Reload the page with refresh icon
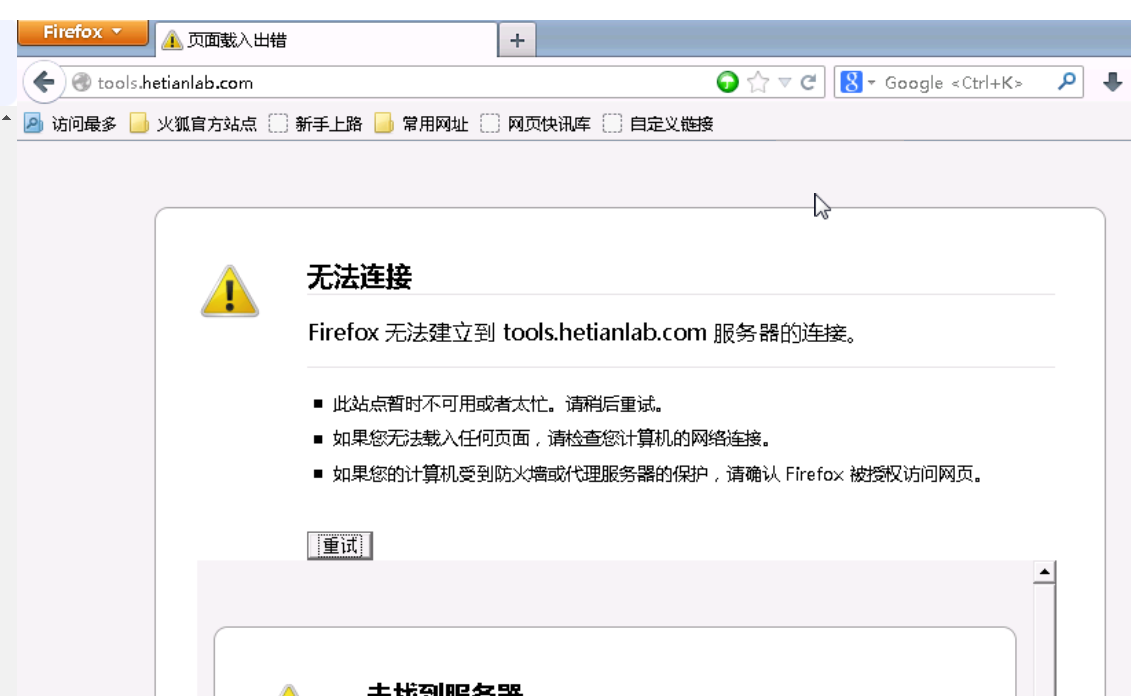The width and height of the screenshot is (1131, 696). pyautogui.click(x=809, y=82)
